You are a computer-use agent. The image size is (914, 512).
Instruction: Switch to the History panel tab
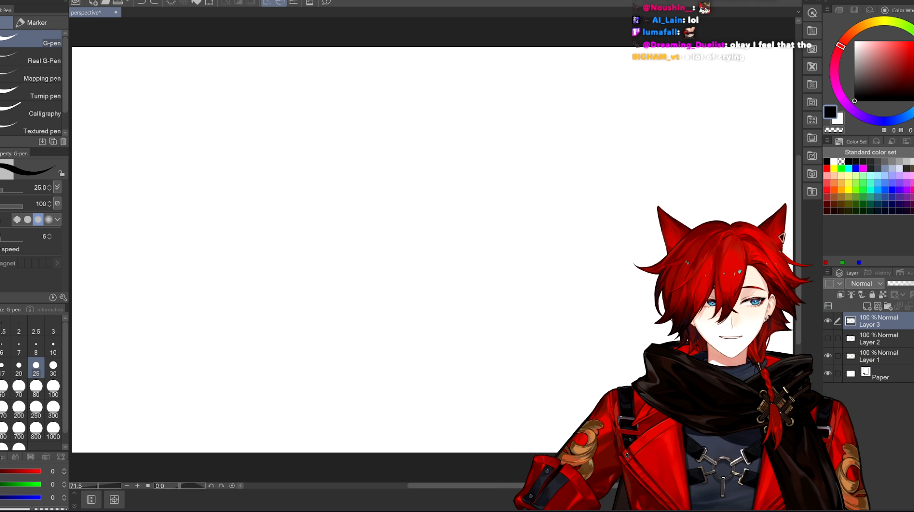(x=877, y=272)
